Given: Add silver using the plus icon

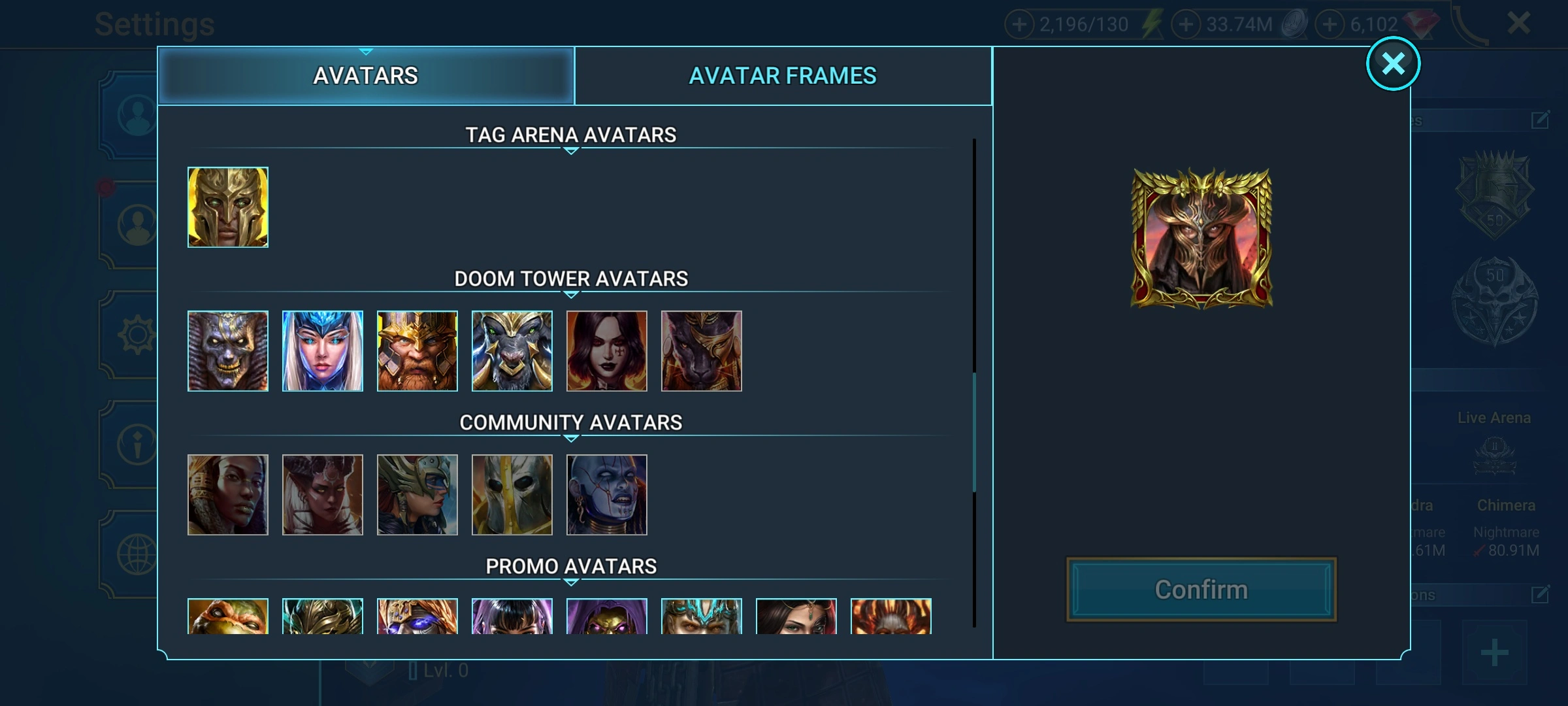Looking at the screenshot, I should (1186, 25).
